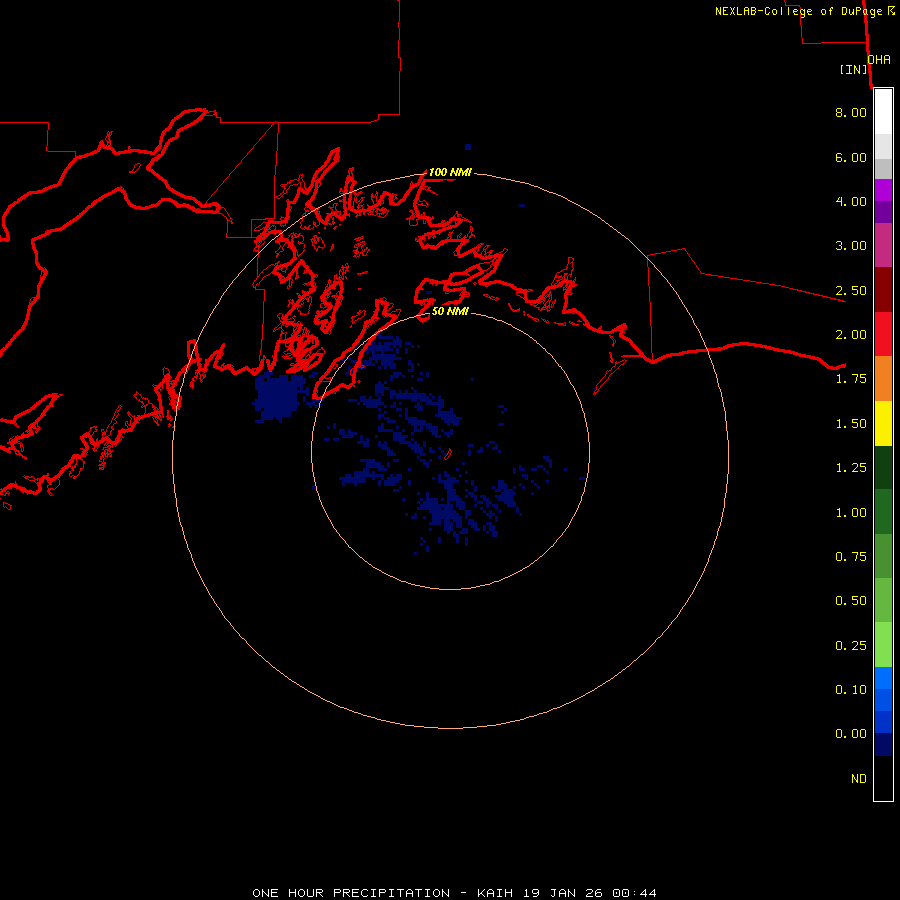Screen dimensions: 900x900
Task: Select the white swatch atop the color scale
Action: point(883,112)
